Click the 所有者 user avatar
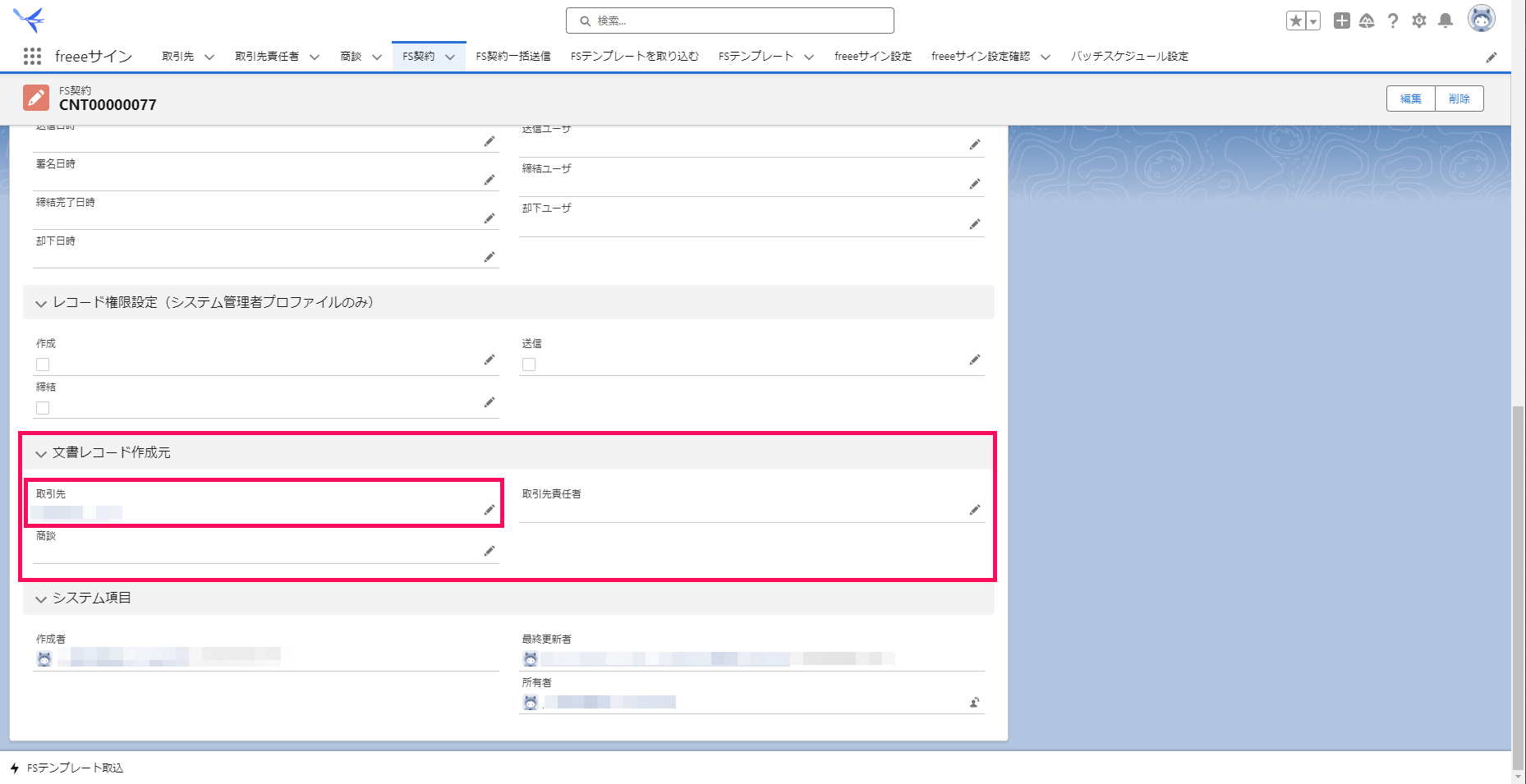1526x784 pixels. 531,702
